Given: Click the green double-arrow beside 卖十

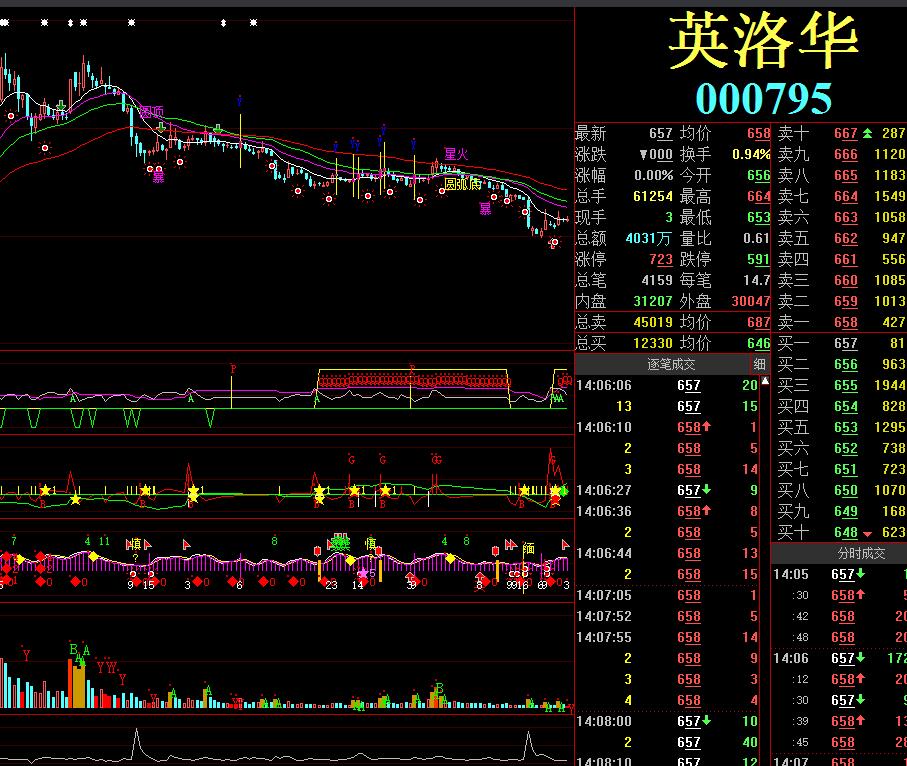Looking at the screenshot, I should pyautogui.click(x=867, y=134).
